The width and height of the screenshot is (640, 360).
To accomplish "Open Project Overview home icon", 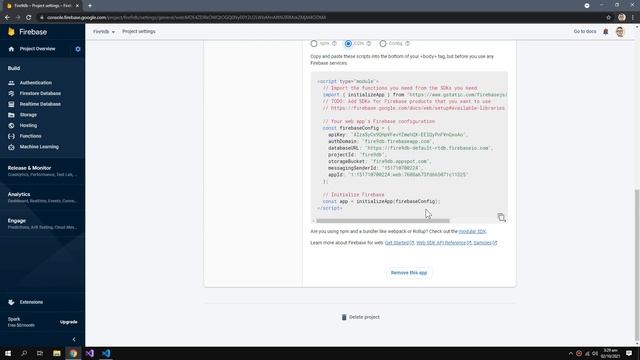I will click(11, 49).
